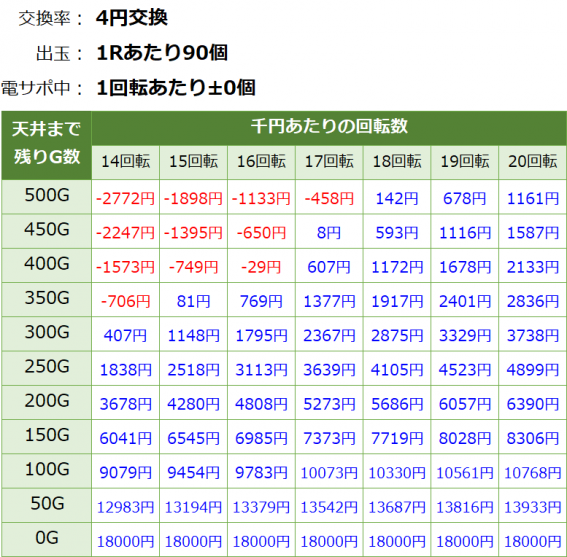This screenshot has height=557, width=567.
Task: Click the 1161円 cell
Action: (x=533, y=198)
